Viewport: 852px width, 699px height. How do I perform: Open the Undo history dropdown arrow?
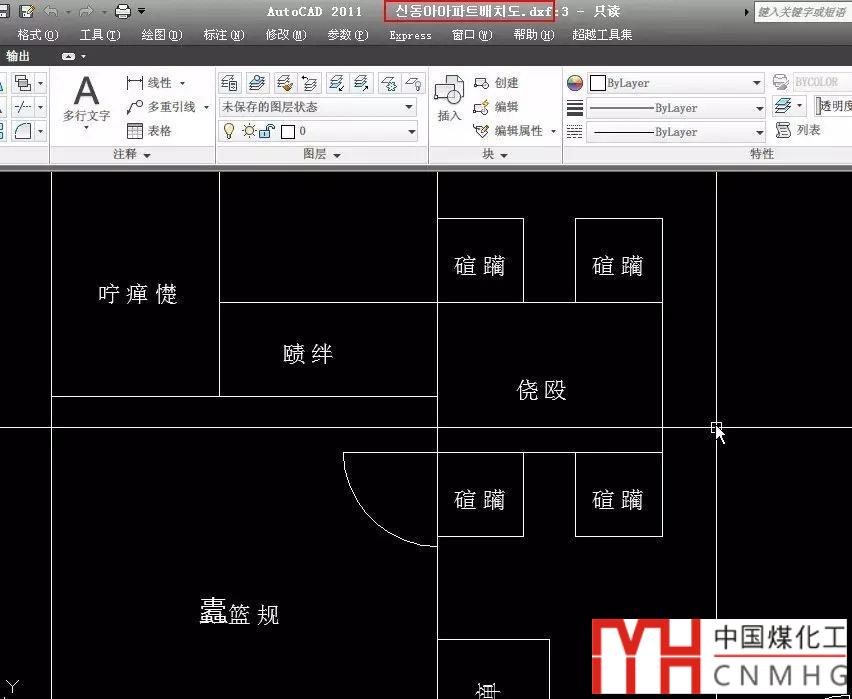pos(67,11)
